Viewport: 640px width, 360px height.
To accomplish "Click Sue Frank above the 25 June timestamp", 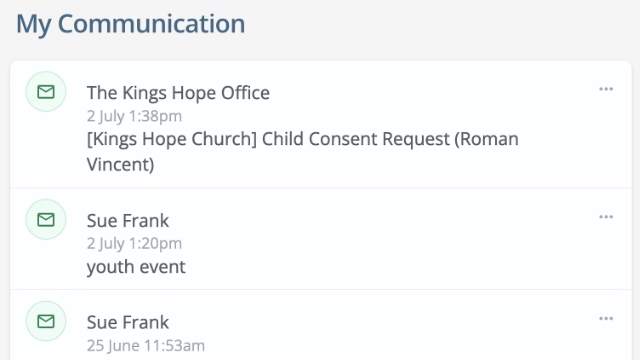I will (x=128, y=322).
